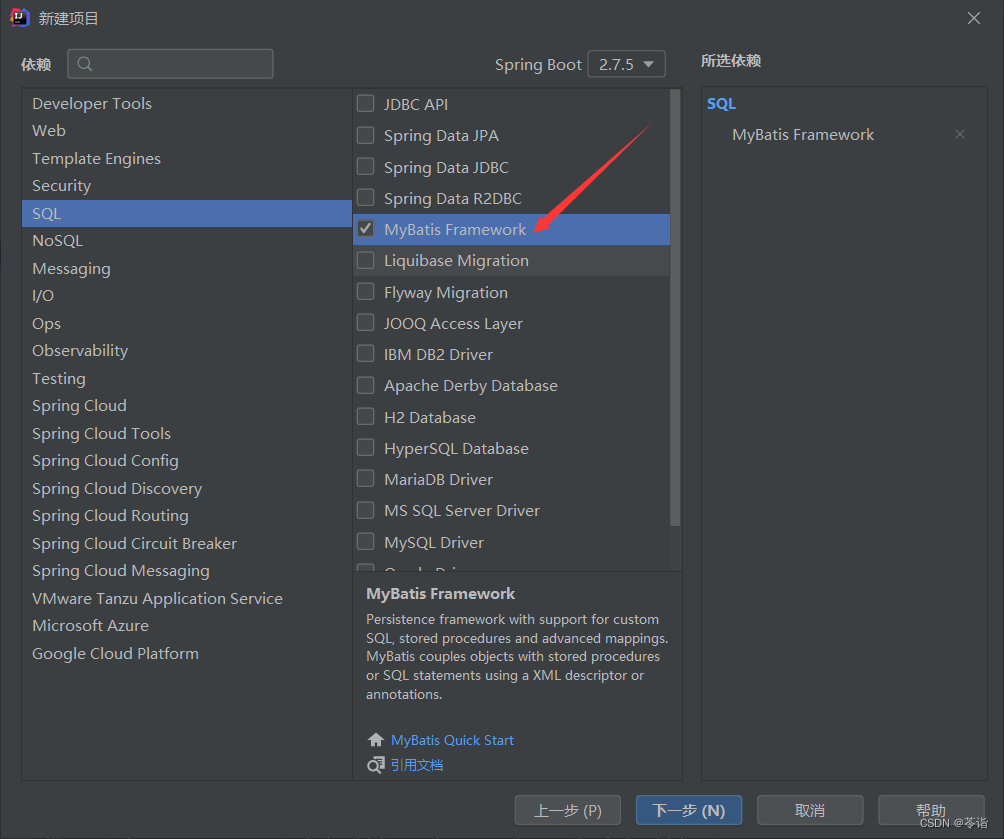Image resolution: width=1004 pixels, height=839 pixels.
Task: Select the Web category
Action: pos(186,131)
